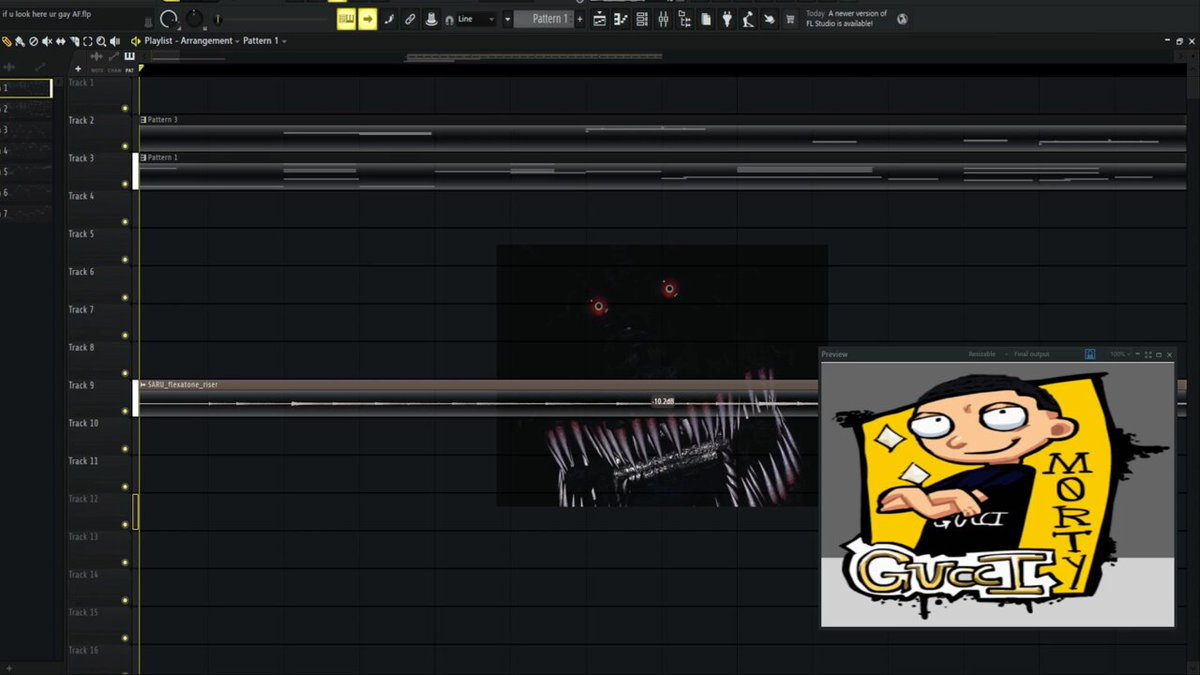Open the Playlist menu dropdown
1200x675 pixels.
(161, 41)
